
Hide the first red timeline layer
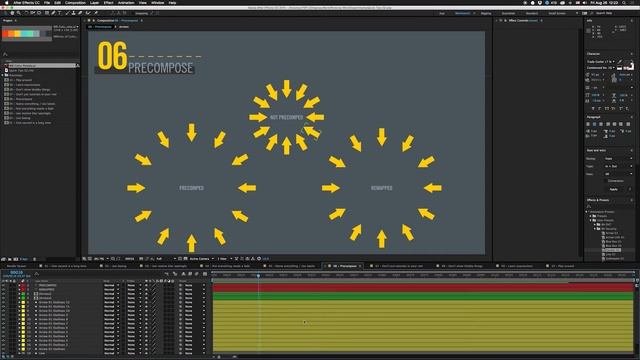[x=4, y=285]
